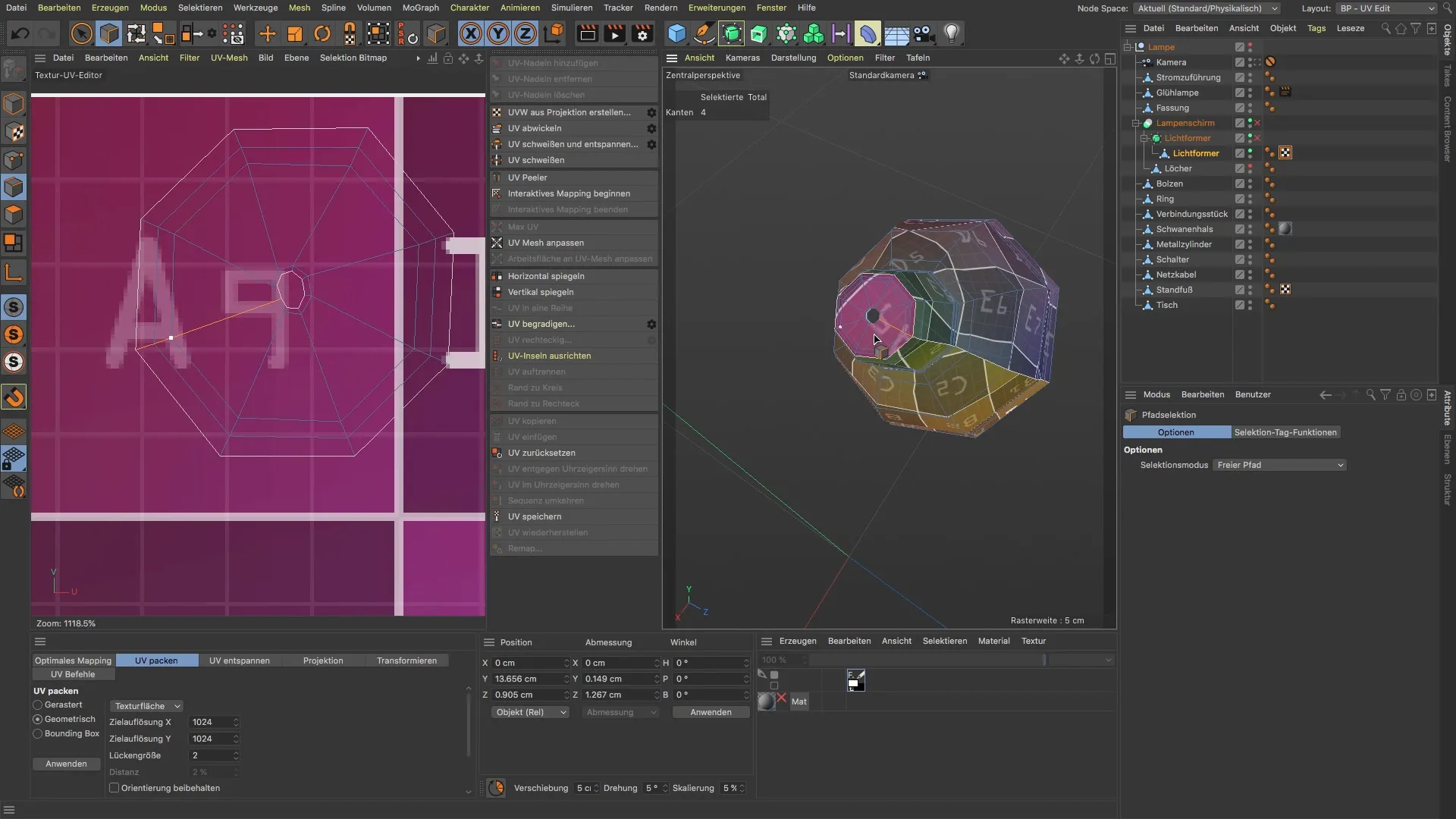Select Schwanenhals object in tree
Viewport: 1456px width, 819px height.
tap(1184, 229)
